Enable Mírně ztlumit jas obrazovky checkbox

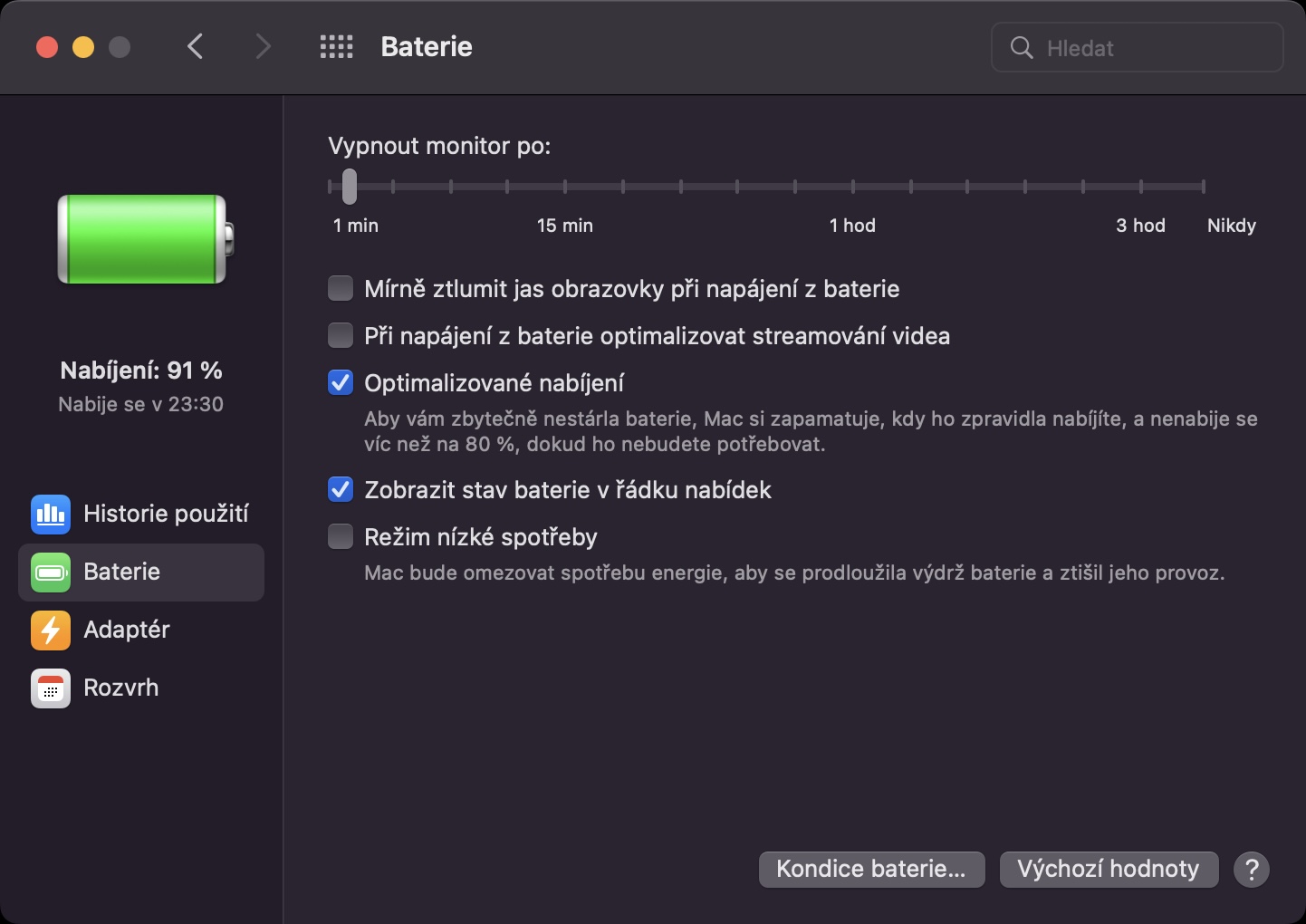[x=341, y=289]
